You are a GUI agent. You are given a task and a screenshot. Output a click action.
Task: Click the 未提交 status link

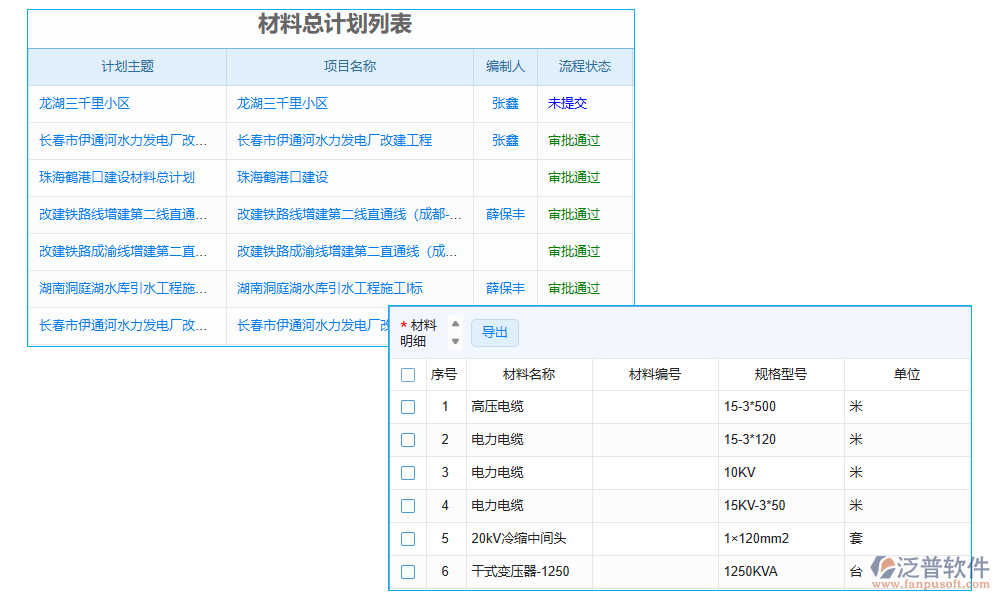coord(570,103)
